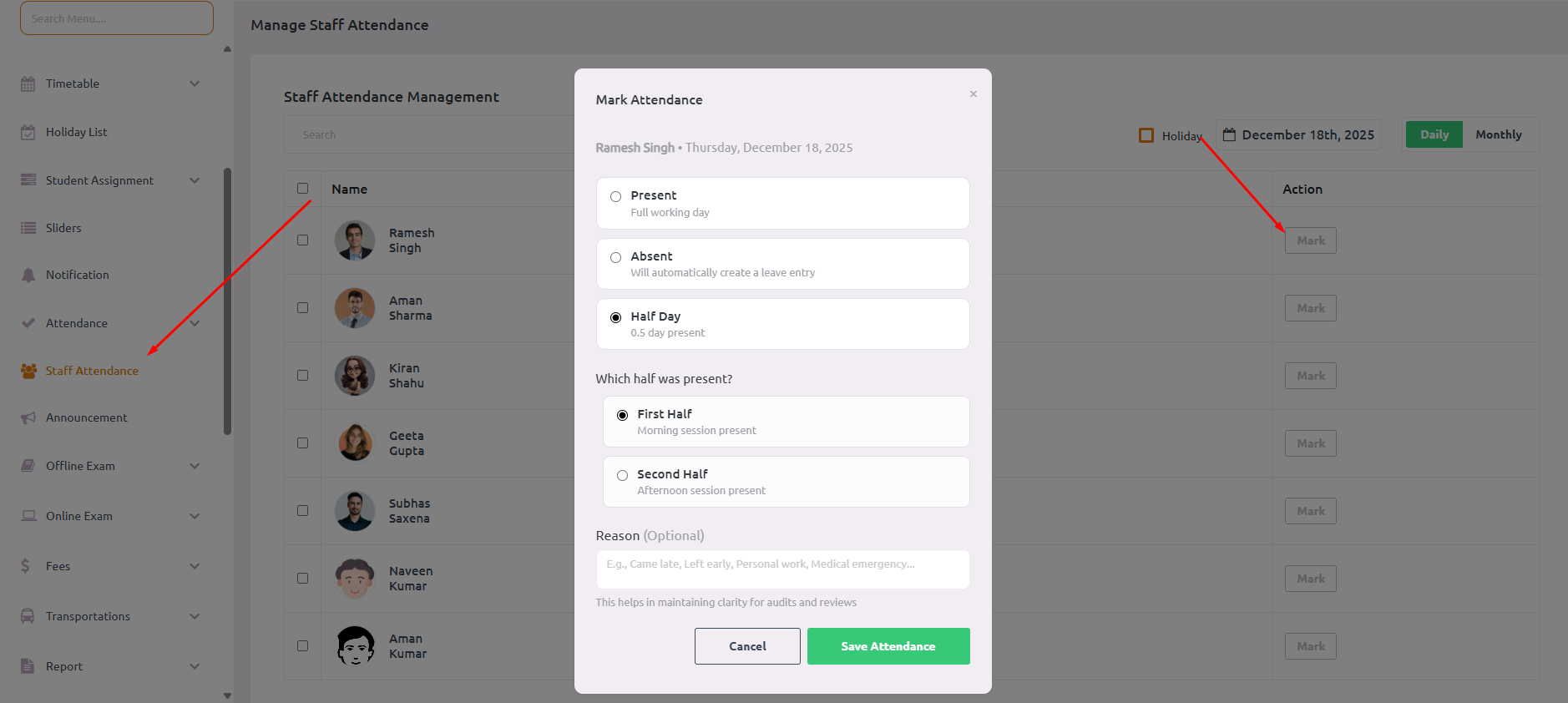This screenshot has width=1568, height=703.
Task: Select Second Half radio button
Action: click(623, 475)
